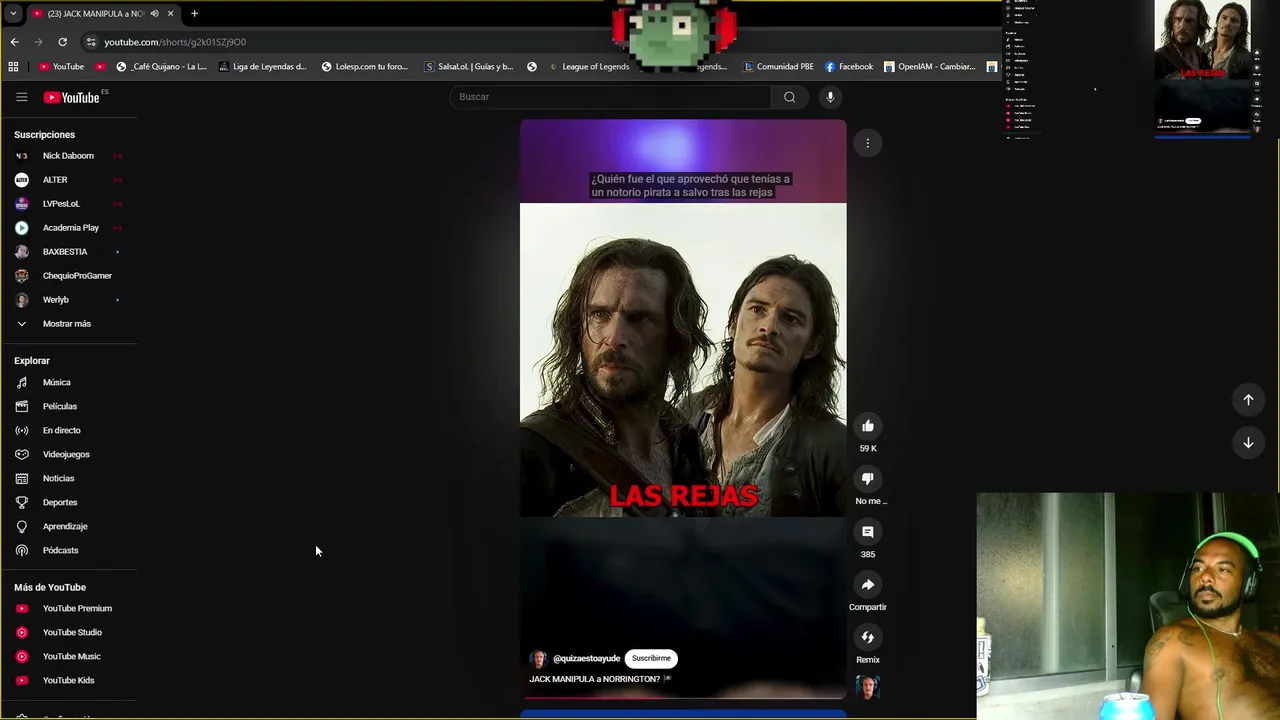Reload the page in the browser
This screenshot has width=1280, height=720.
point(62,42)
